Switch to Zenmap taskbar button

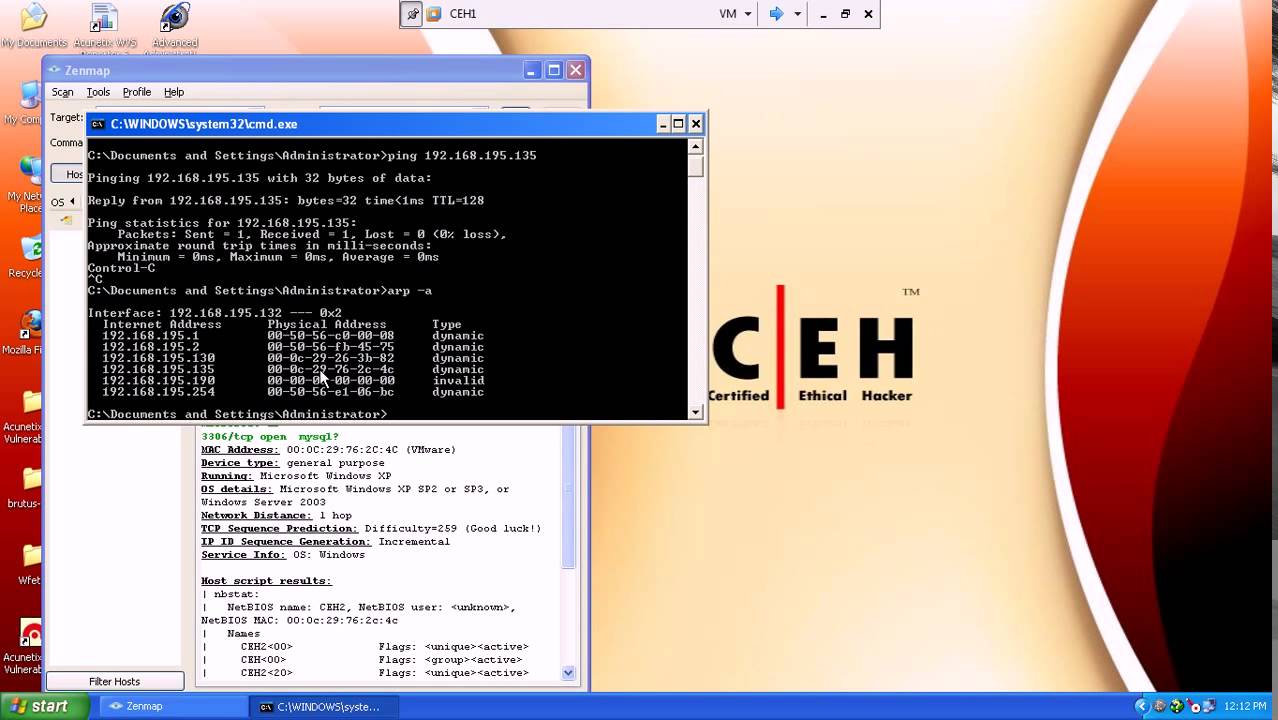pos(173,706)
